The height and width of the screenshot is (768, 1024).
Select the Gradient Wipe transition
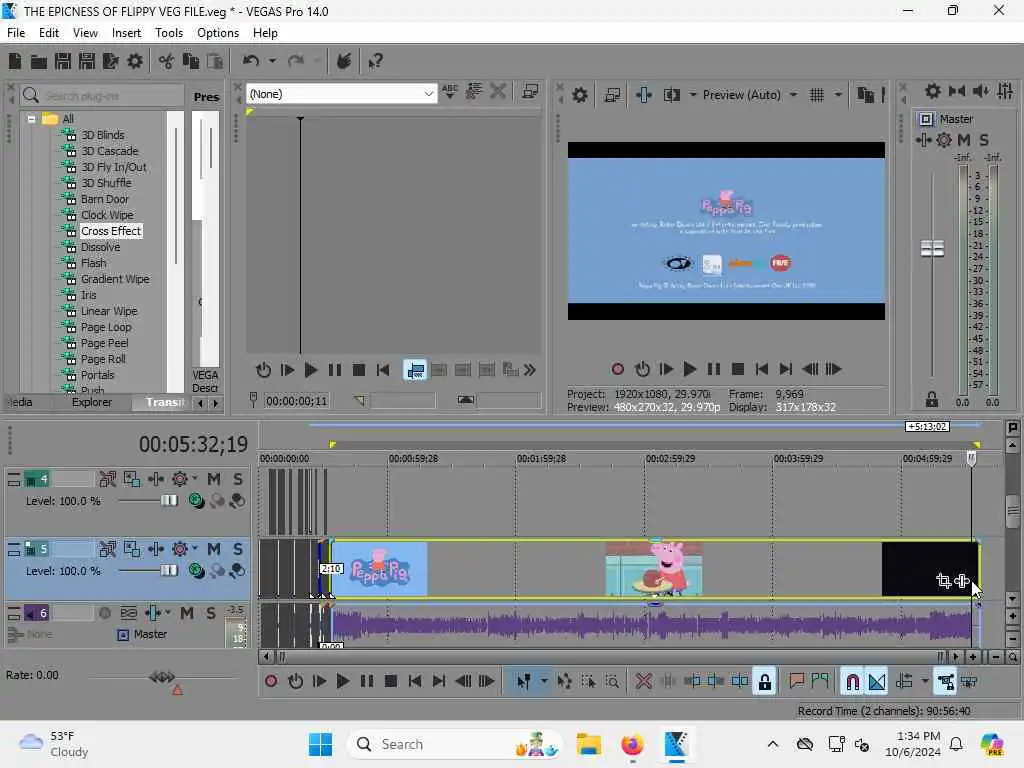pyautogui.click(x=115, y=279)
